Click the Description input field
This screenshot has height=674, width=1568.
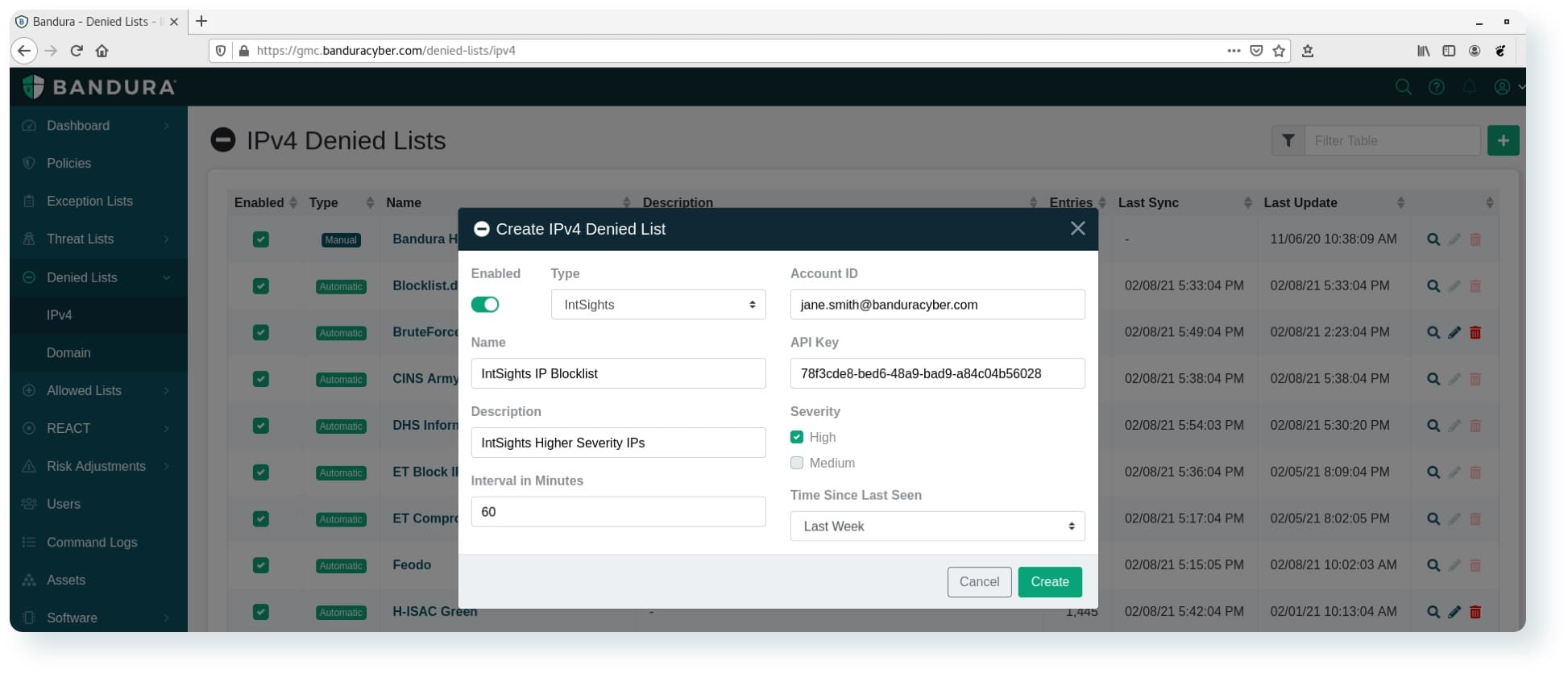618,443
